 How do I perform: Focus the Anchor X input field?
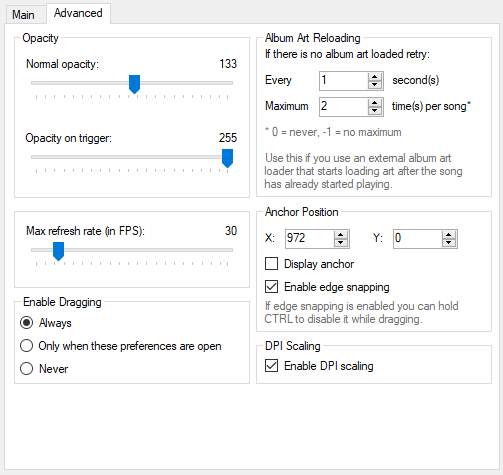coord(310,239)
